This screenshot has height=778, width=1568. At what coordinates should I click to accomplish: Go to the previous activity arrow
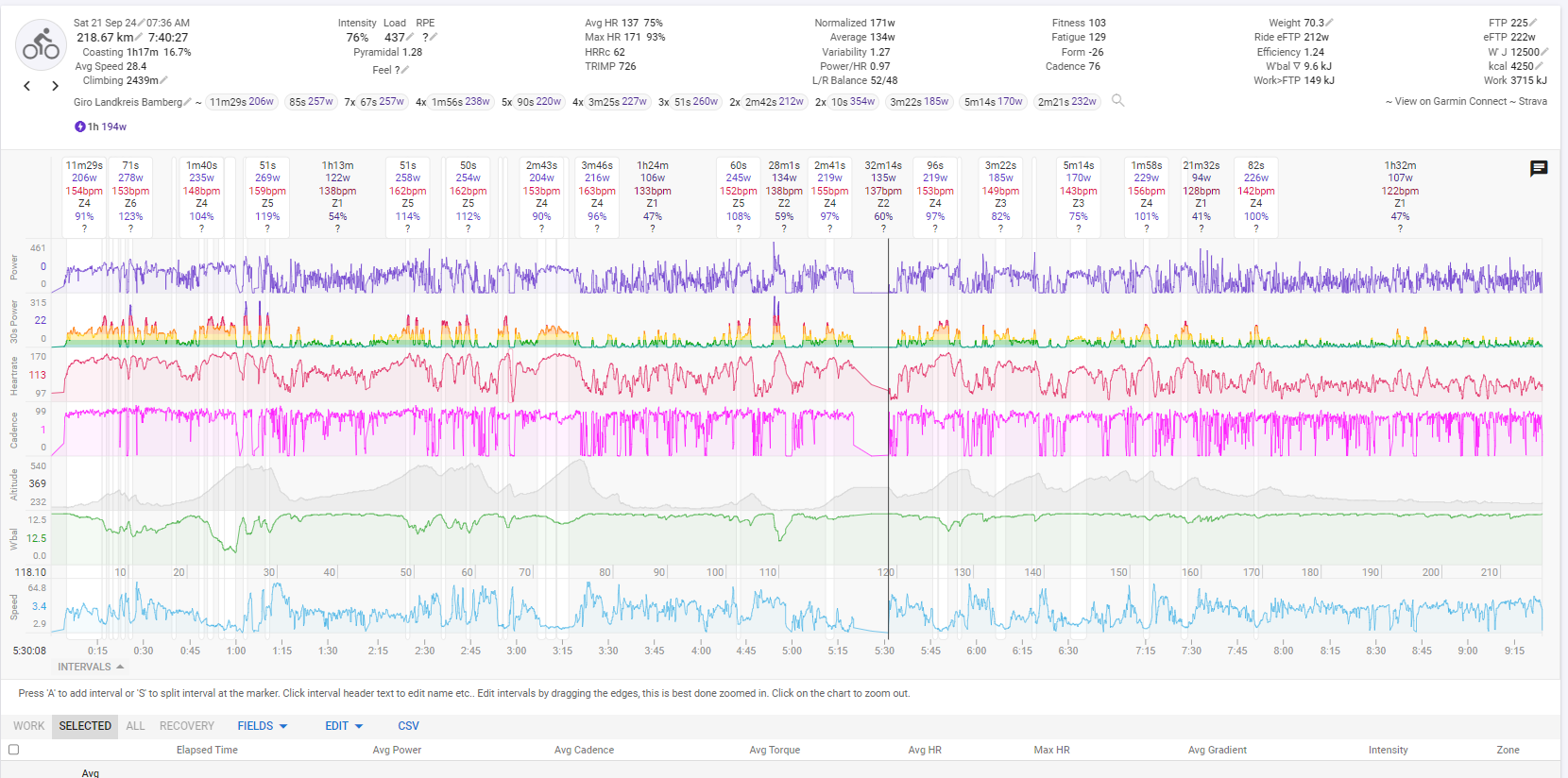[27, 86]
